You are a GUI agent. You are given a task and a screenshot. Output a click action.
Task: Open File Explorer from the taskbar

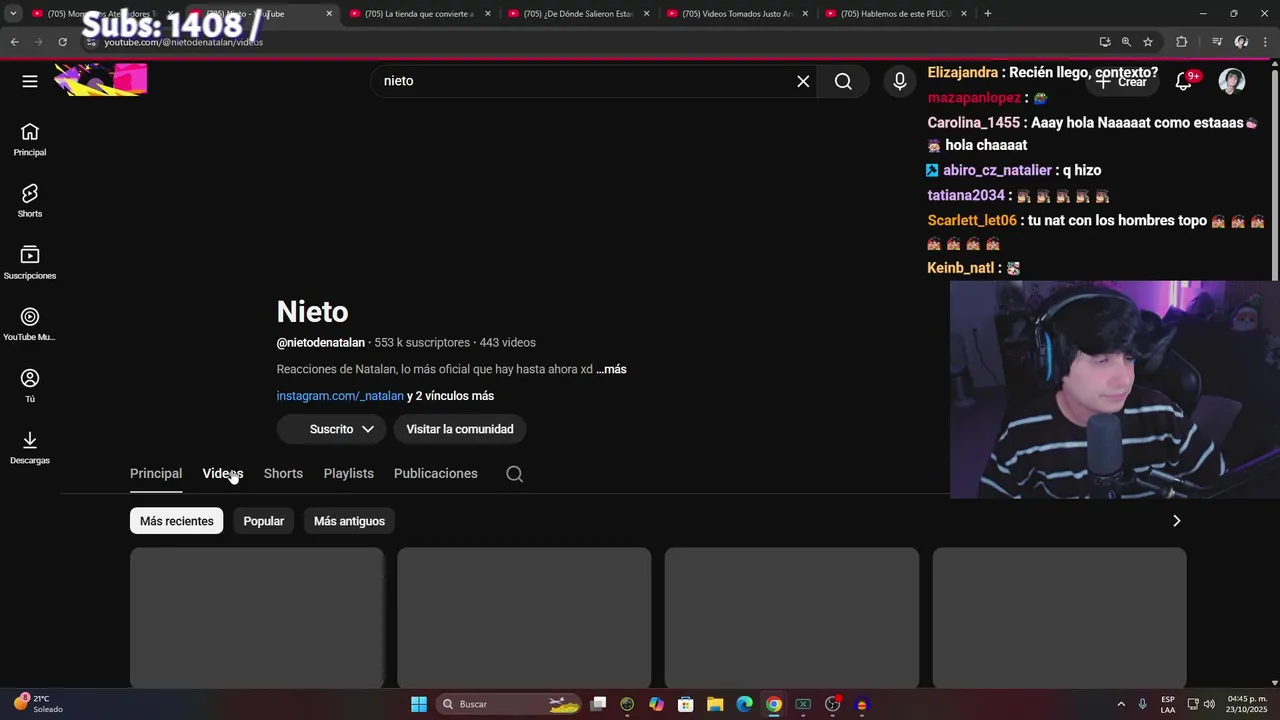[x=715, y=704]
